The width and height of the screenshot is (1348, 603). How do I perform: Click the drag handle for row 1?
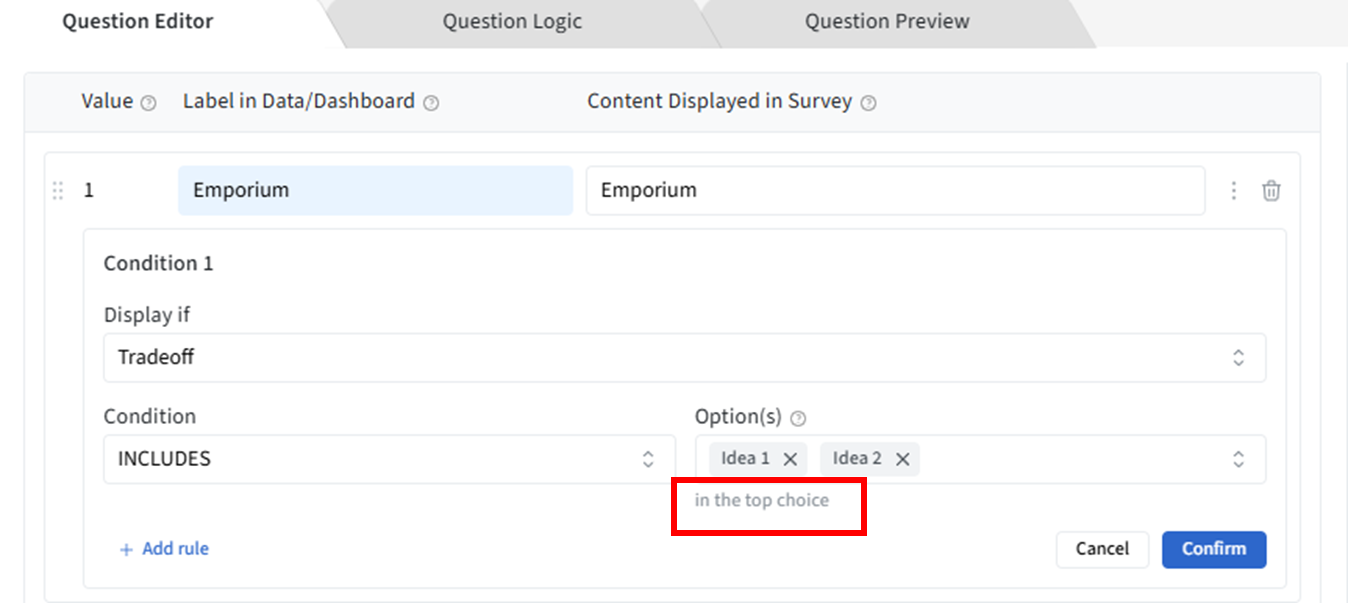click(x=57, y=190)
